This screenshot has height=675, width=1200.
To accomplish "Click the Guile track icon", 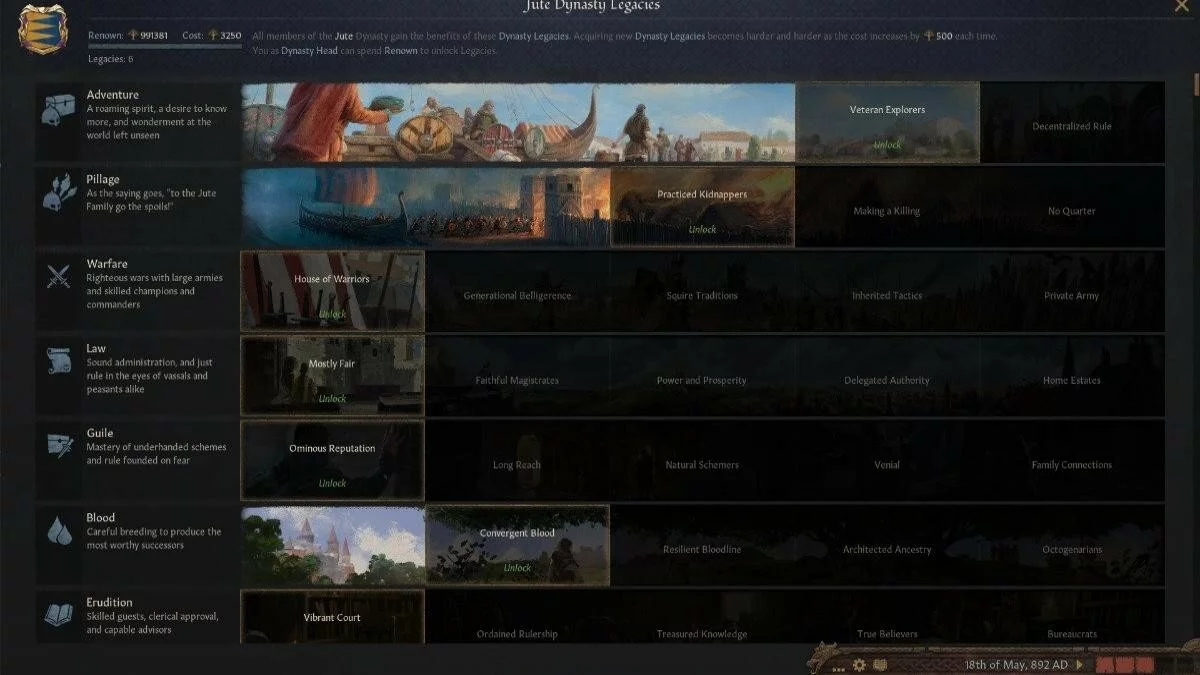I will [59, 447].
